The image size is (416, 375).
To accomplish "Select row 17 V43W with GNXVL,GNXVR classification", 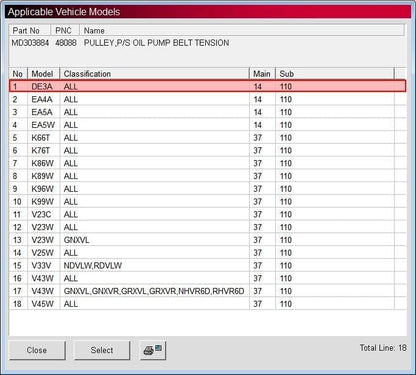I will click(x=207, y=291).
